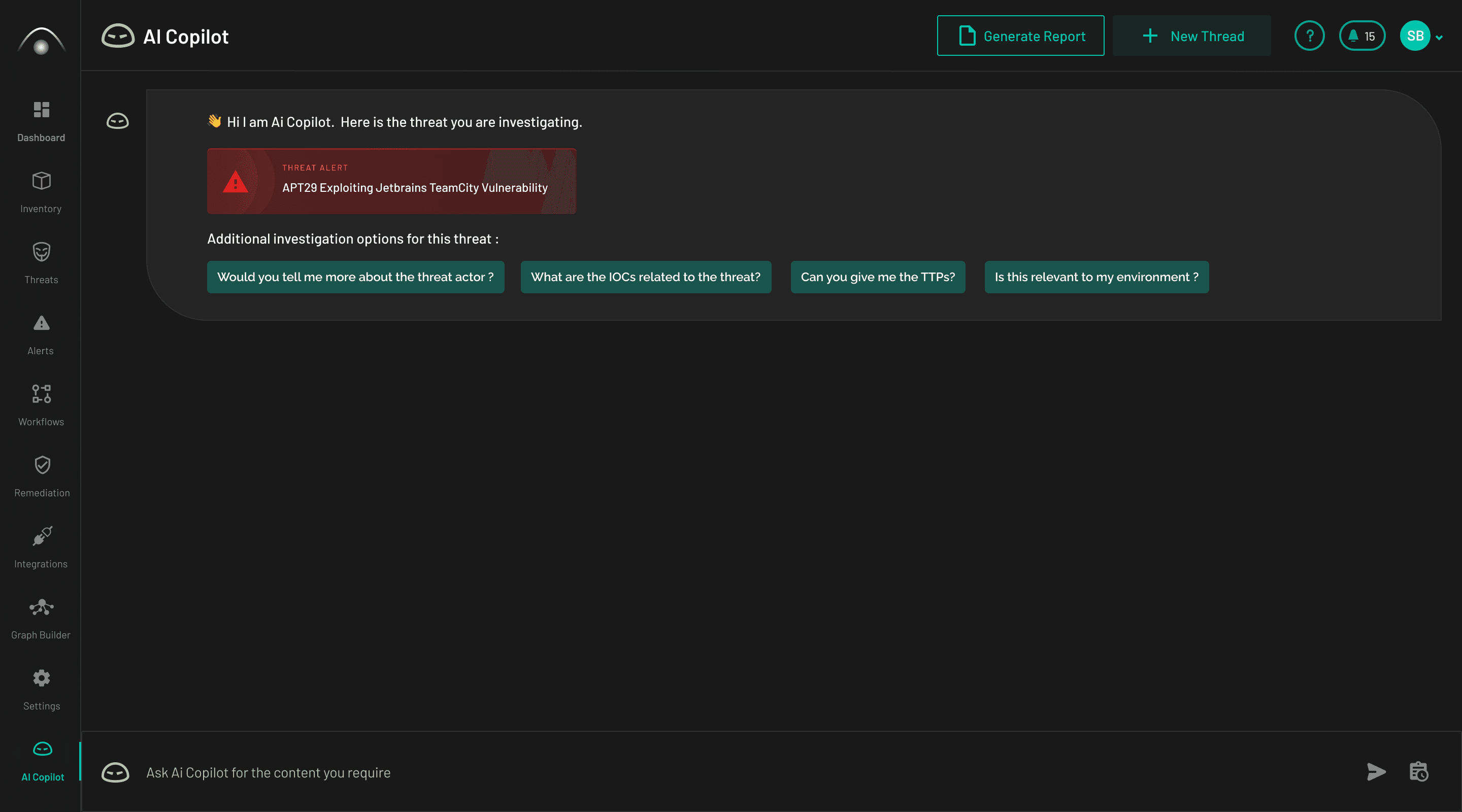Navigate to Threats section
The height and width of the screenshot is (812, 1462).
tap(41, 262)
